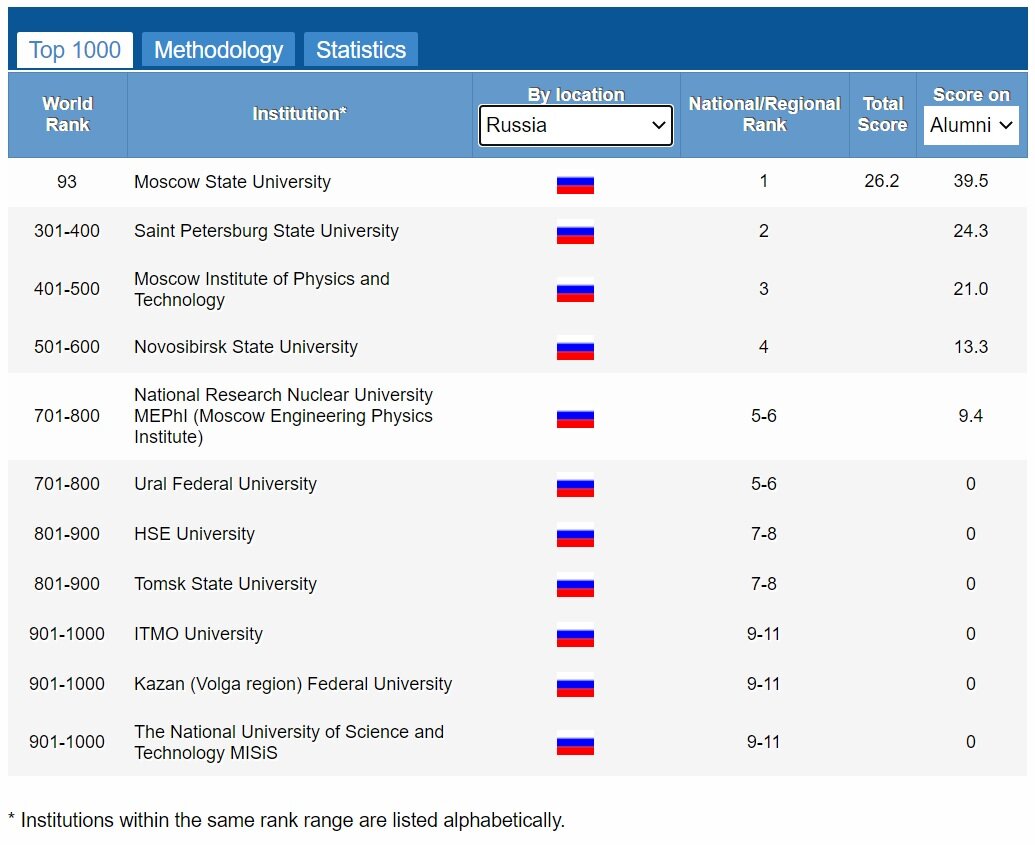Click flag icon in MISiS row

575,743
